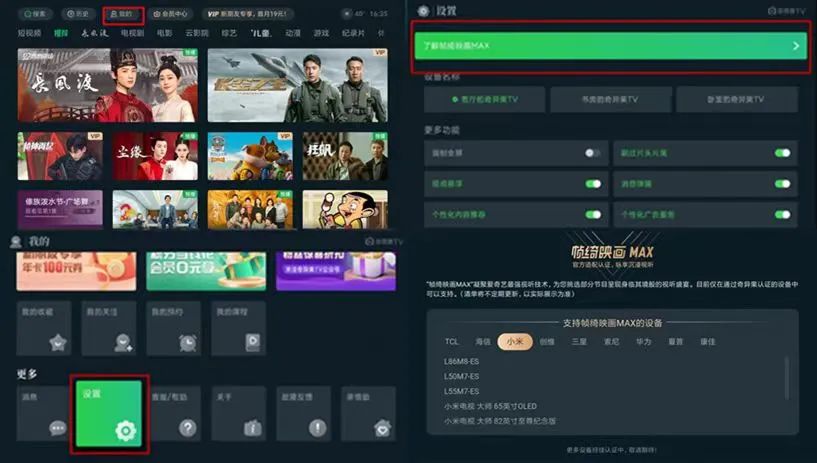This screenshot has width=817, height=463.
Task: Switch to the 华为 brand tab
Action: (x=643, y=342)
